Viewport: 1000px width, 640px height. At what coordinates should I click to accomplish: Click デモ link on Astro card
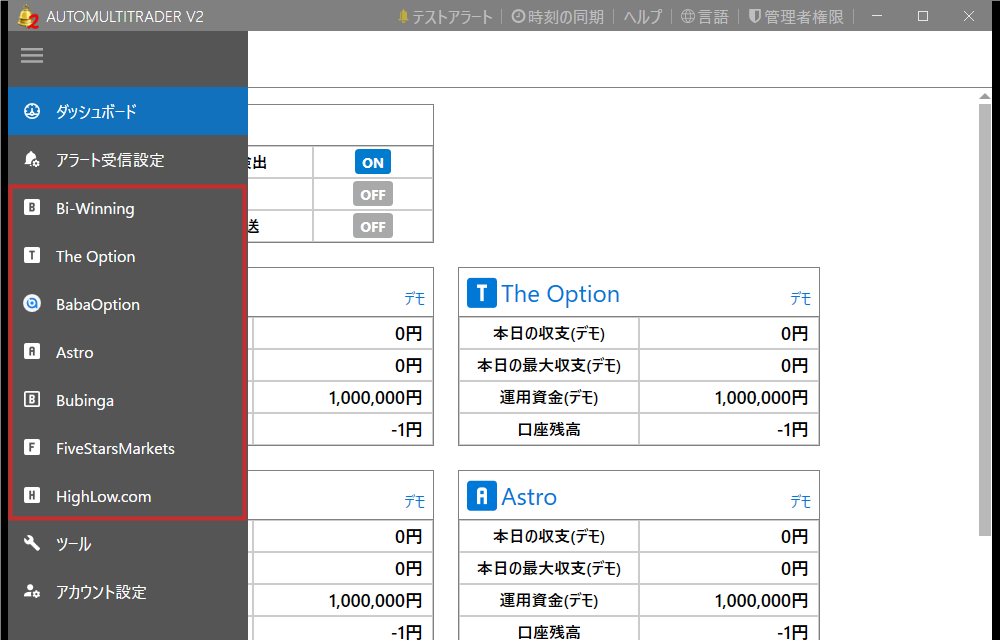(800, 501)
